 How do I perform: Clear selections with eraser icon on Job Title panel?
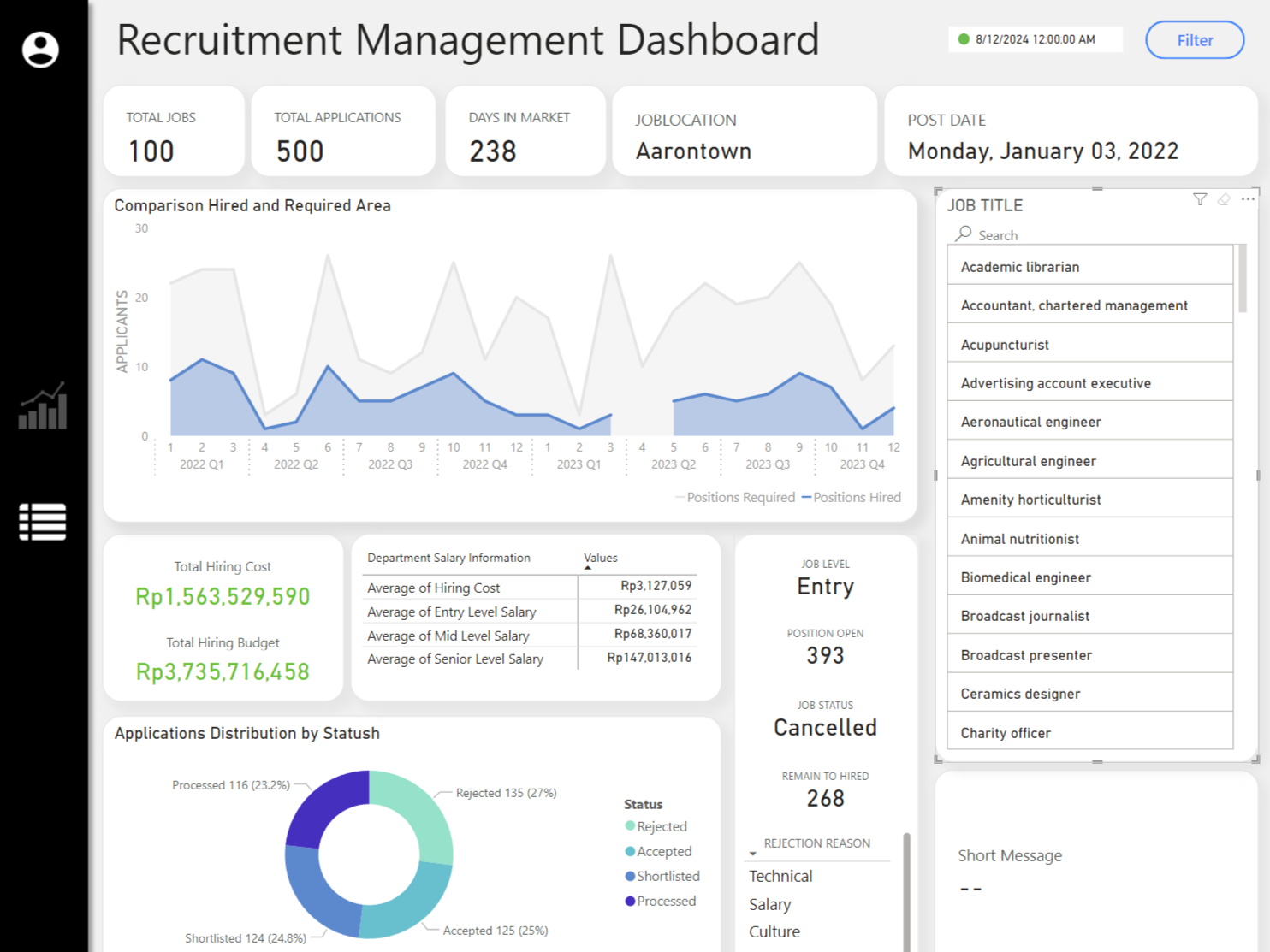[1224, 200]
